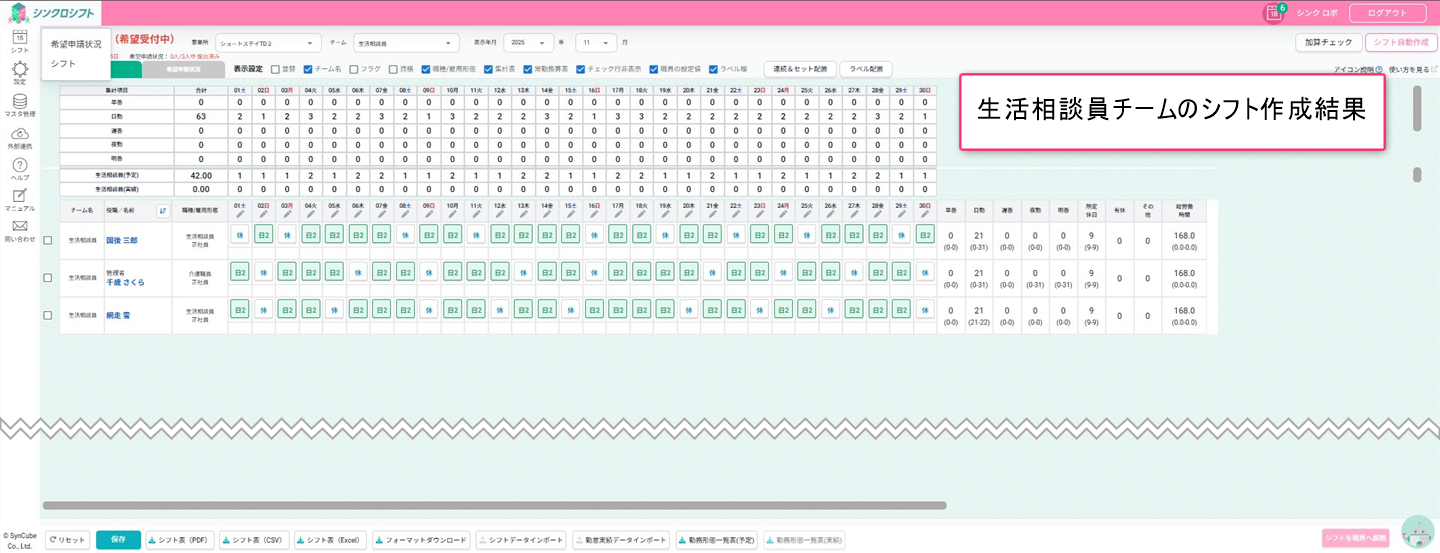Screen dimensions: 1440x553
Task: Uncheck the チーム名 display checkbox
Action: coord(308,70)
